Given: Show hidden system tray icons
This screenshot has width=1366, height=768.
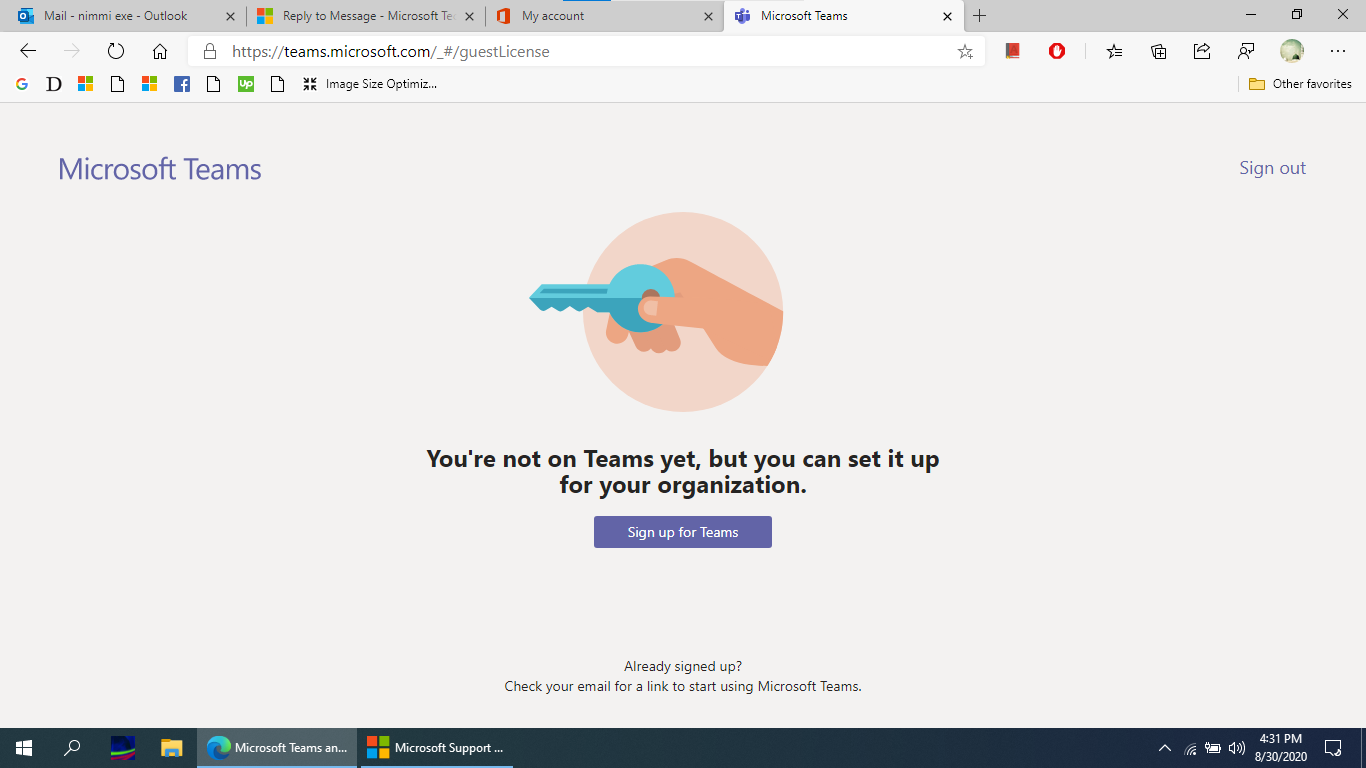Looking at the screenshot, I should (1165, 748).
